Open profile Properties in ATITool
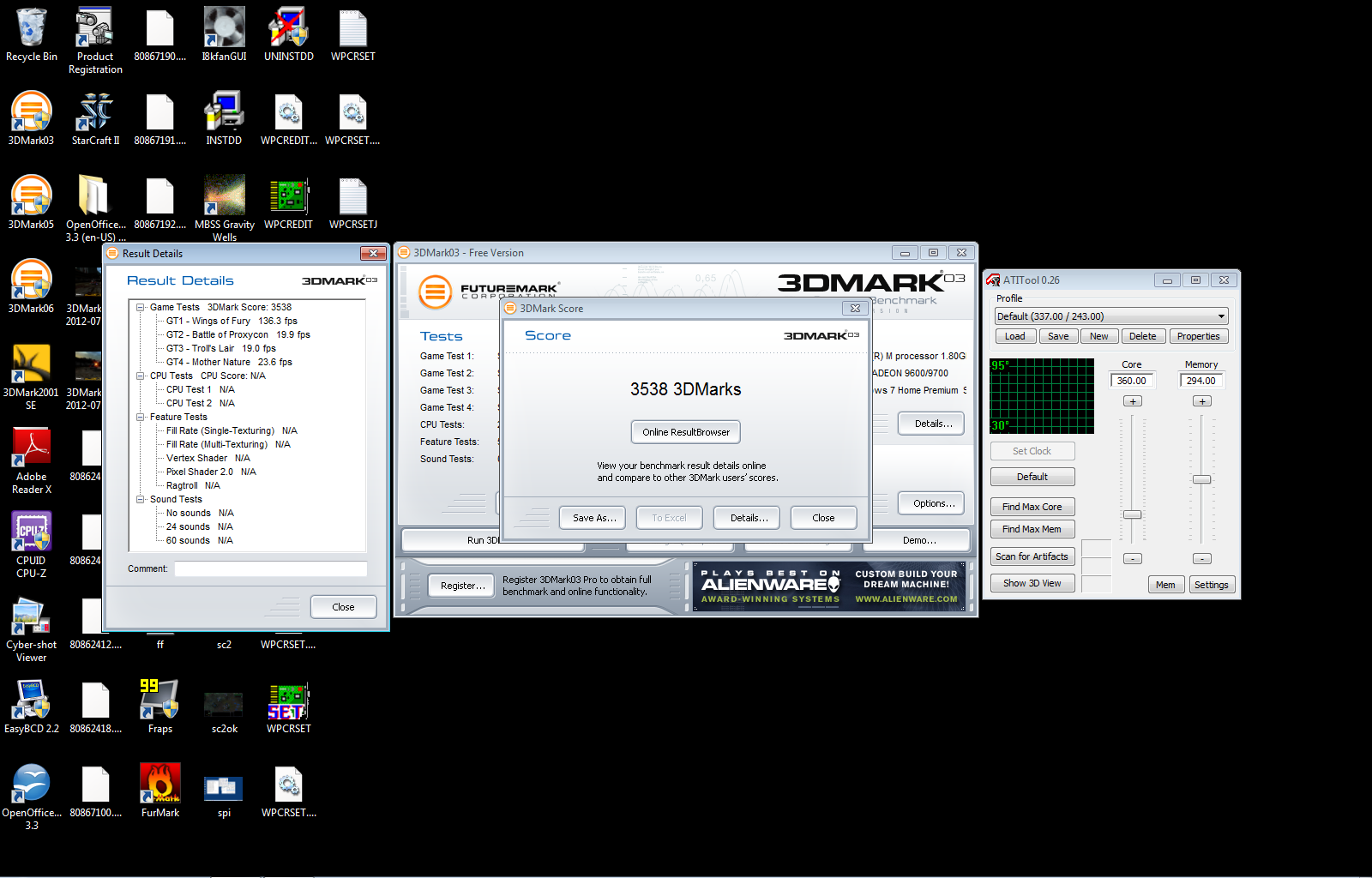Image resolution: width=1372 pixels, height=878 pixels. pyautogui.click(x=1199, y=336)
